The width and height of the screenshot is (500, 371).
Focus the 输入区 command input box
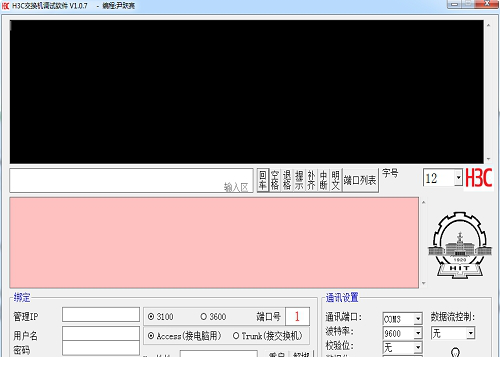tap(131, 180)
